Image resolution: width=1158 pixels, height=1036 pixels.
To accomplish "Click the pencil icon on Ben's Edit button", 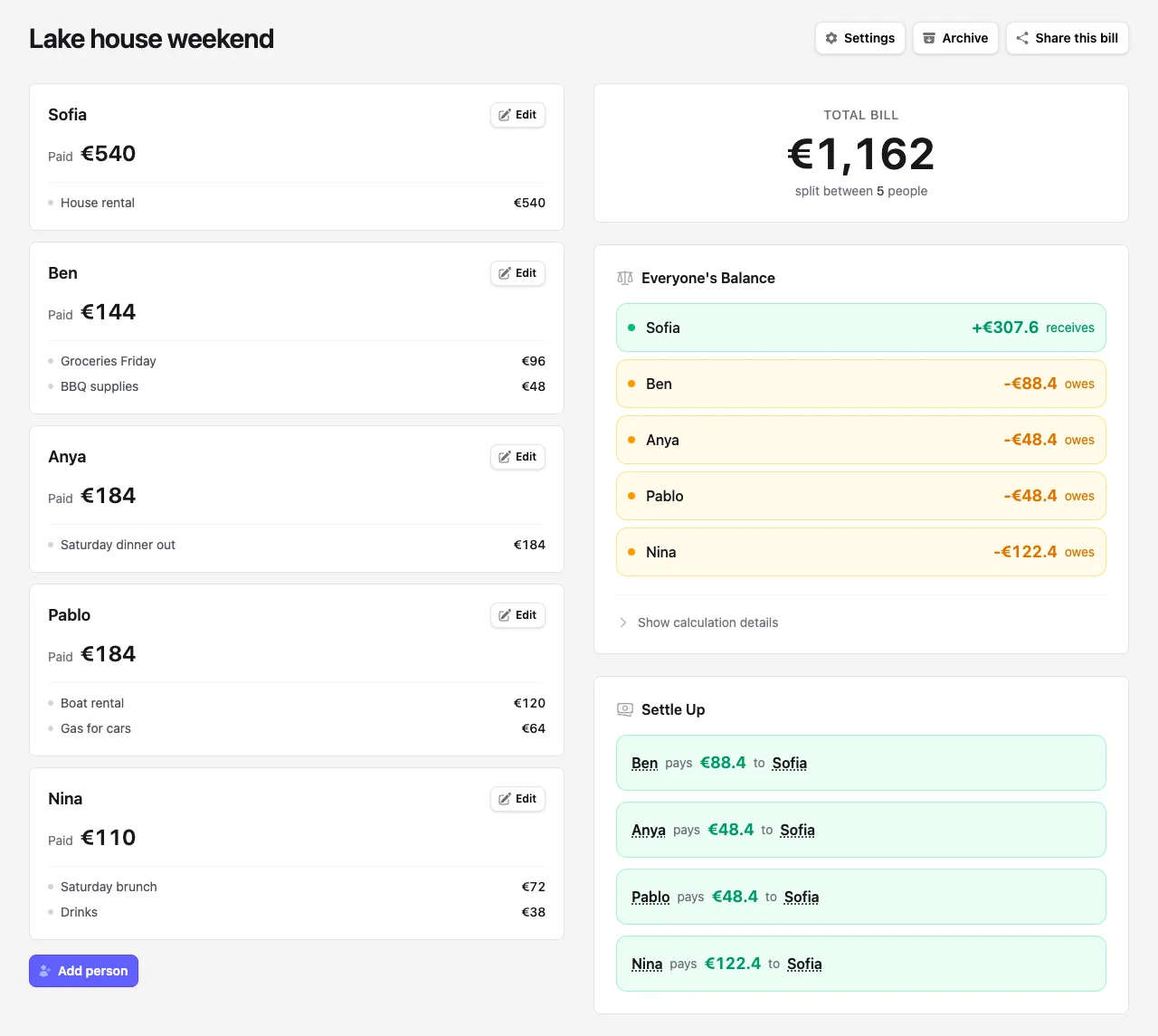I will (505, 273).
